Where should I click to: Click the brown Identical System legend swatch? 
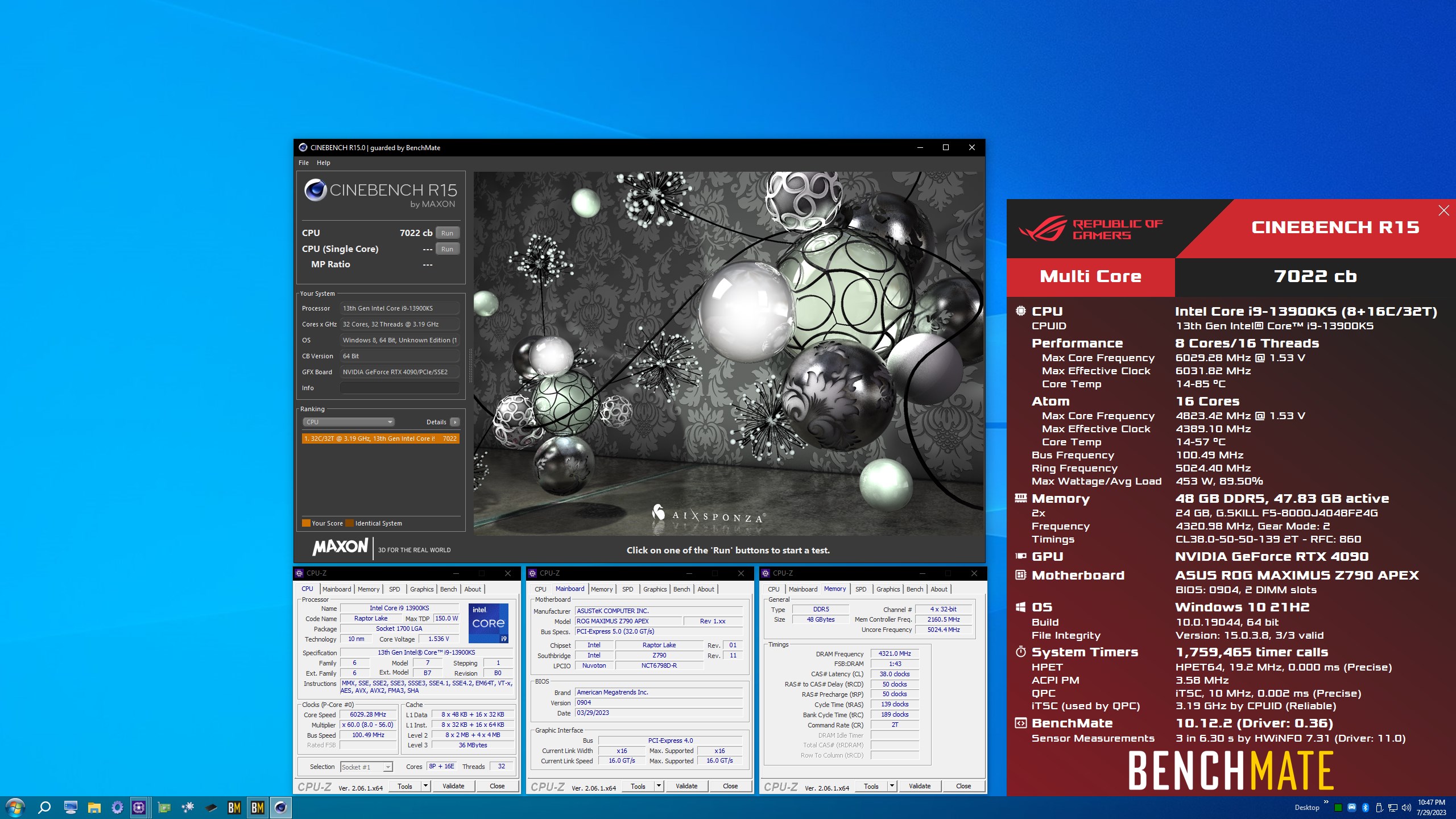point(349,523)
